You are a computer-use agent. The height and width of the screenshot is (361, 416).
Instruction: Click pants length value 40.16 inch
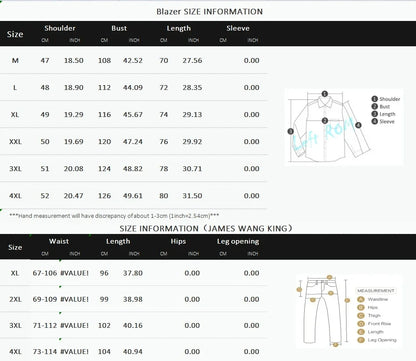(x=133, y=325)
